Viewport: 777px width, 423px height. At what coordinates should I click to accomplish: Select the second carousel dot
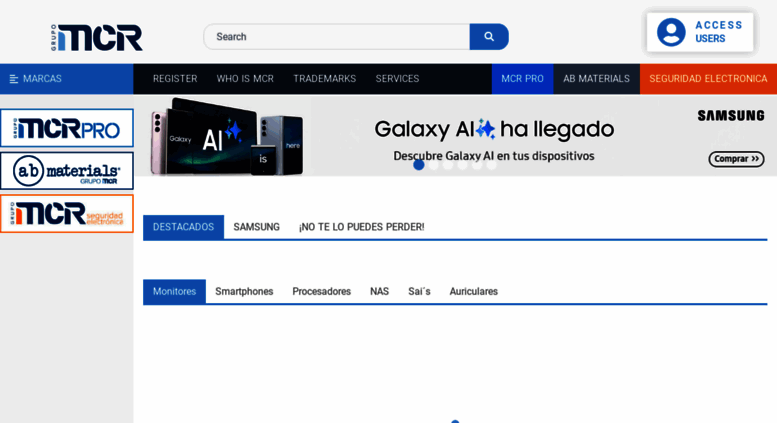[434, 165]
